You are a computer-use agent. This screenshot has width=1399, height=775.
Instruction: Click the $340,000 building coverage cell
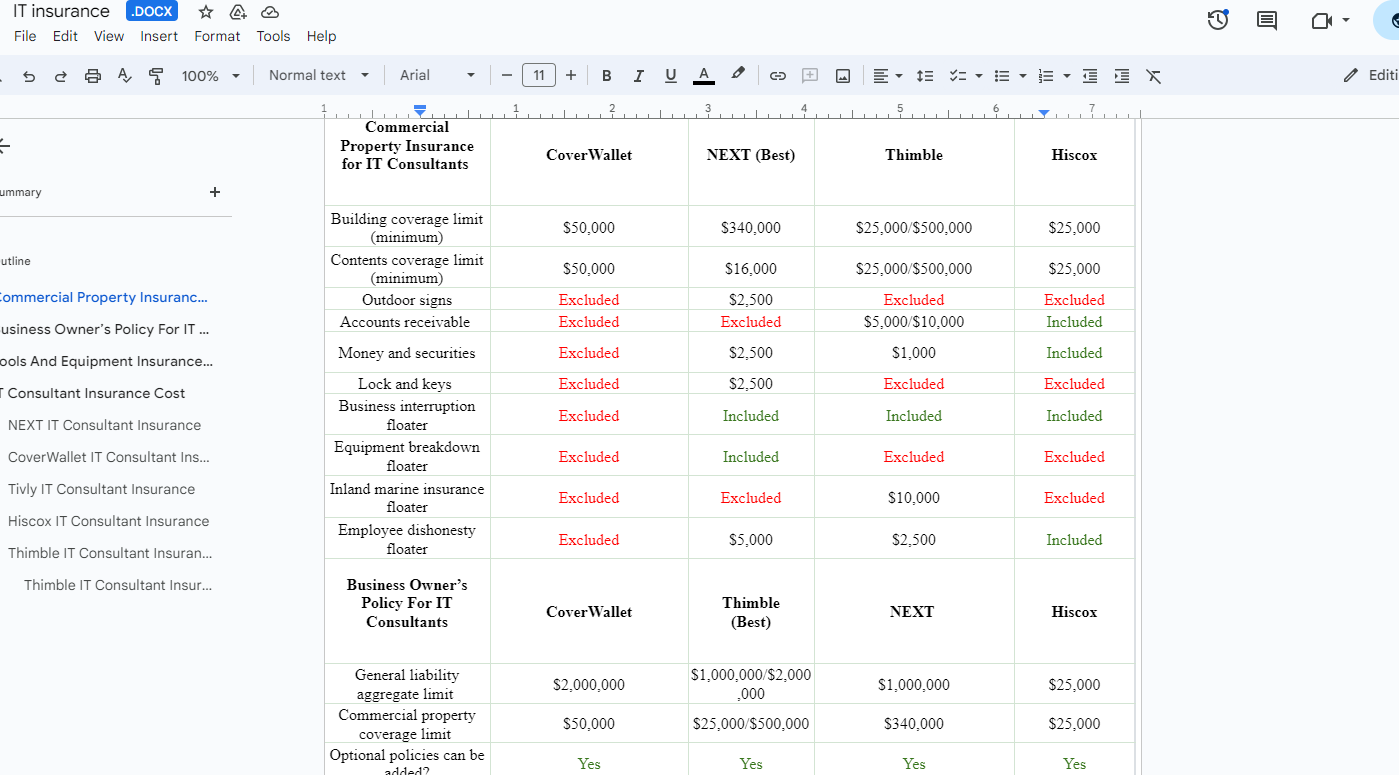pos(751,228)
